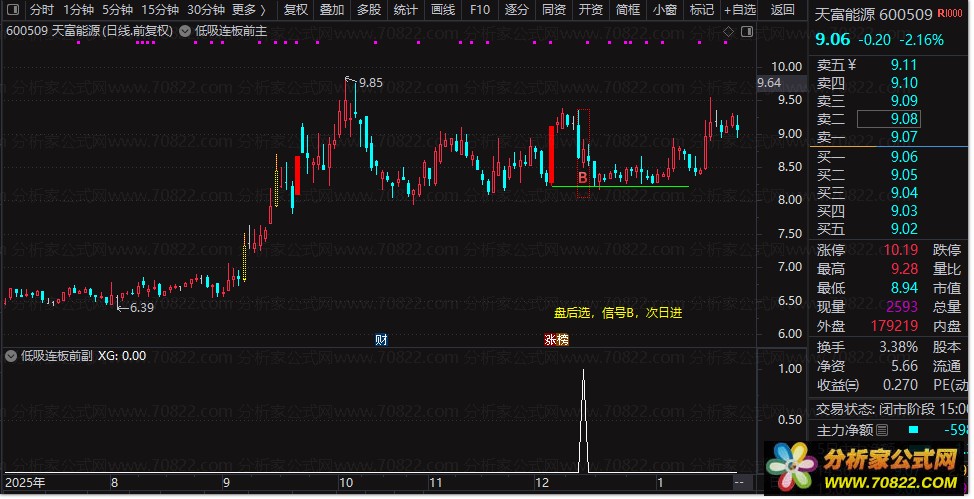This screenshot has width=974, height=499.
Task: Click the 6.39 low price label
Action: pos(142,307)
